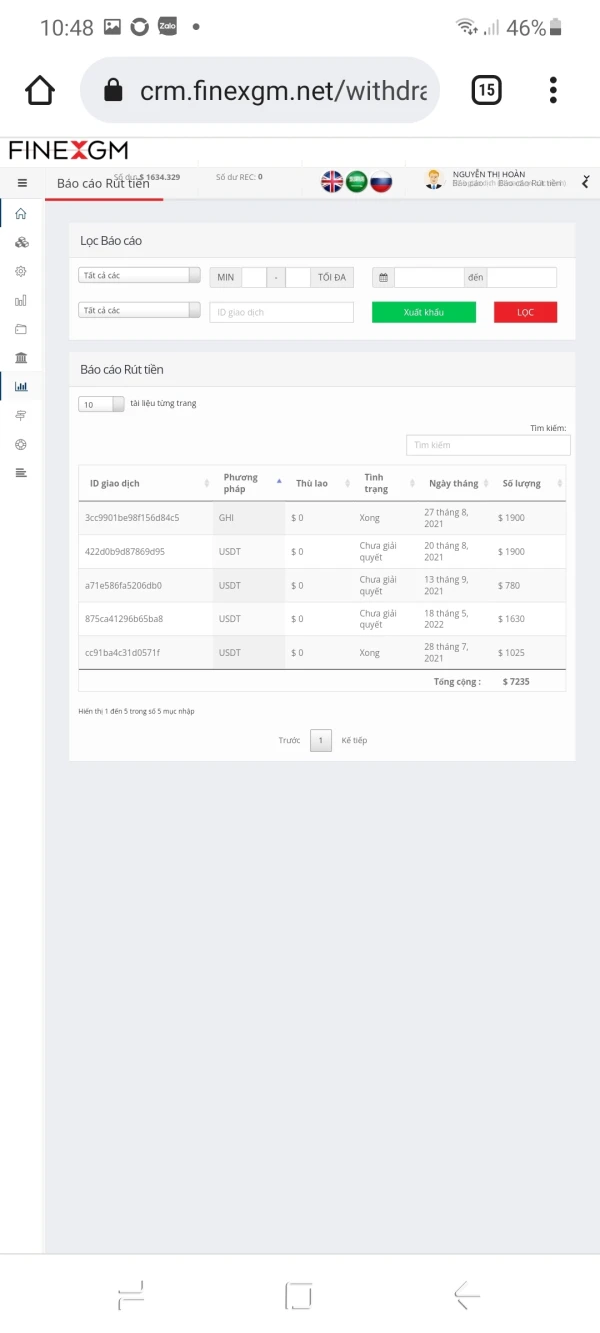The image size is (600, 1333).
Task: Select the active reports chart sidebar icon
Action: (x=21, y=386)
